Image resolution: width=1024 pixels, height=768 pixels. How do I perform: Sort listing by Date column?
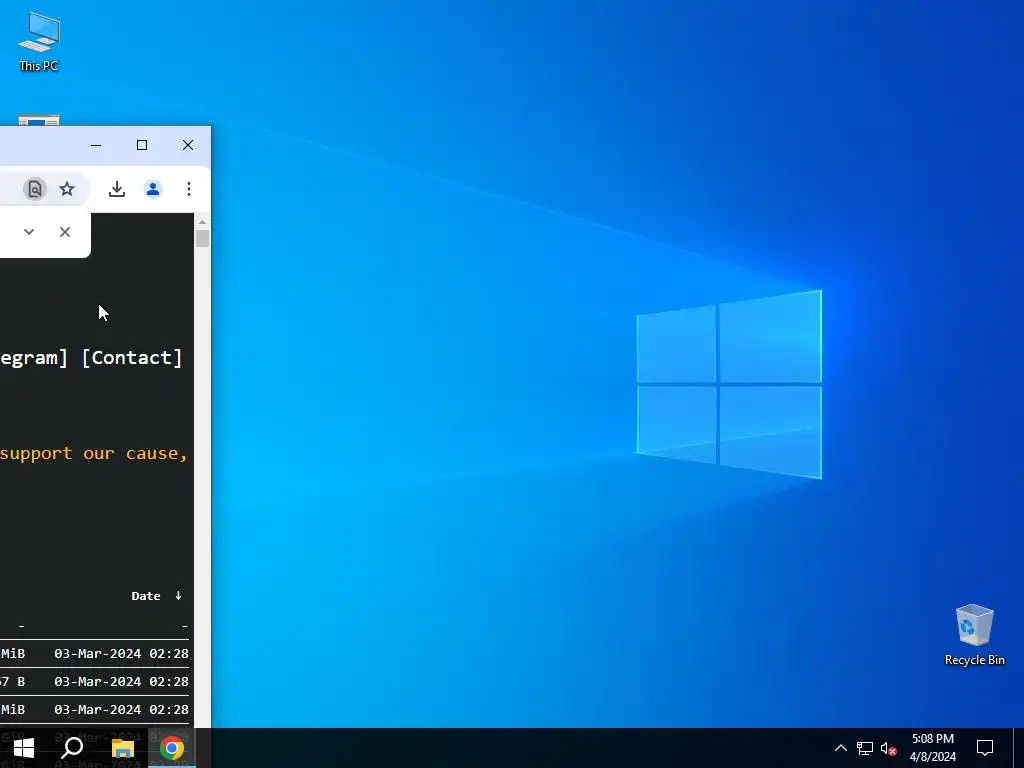coord(146,596)
